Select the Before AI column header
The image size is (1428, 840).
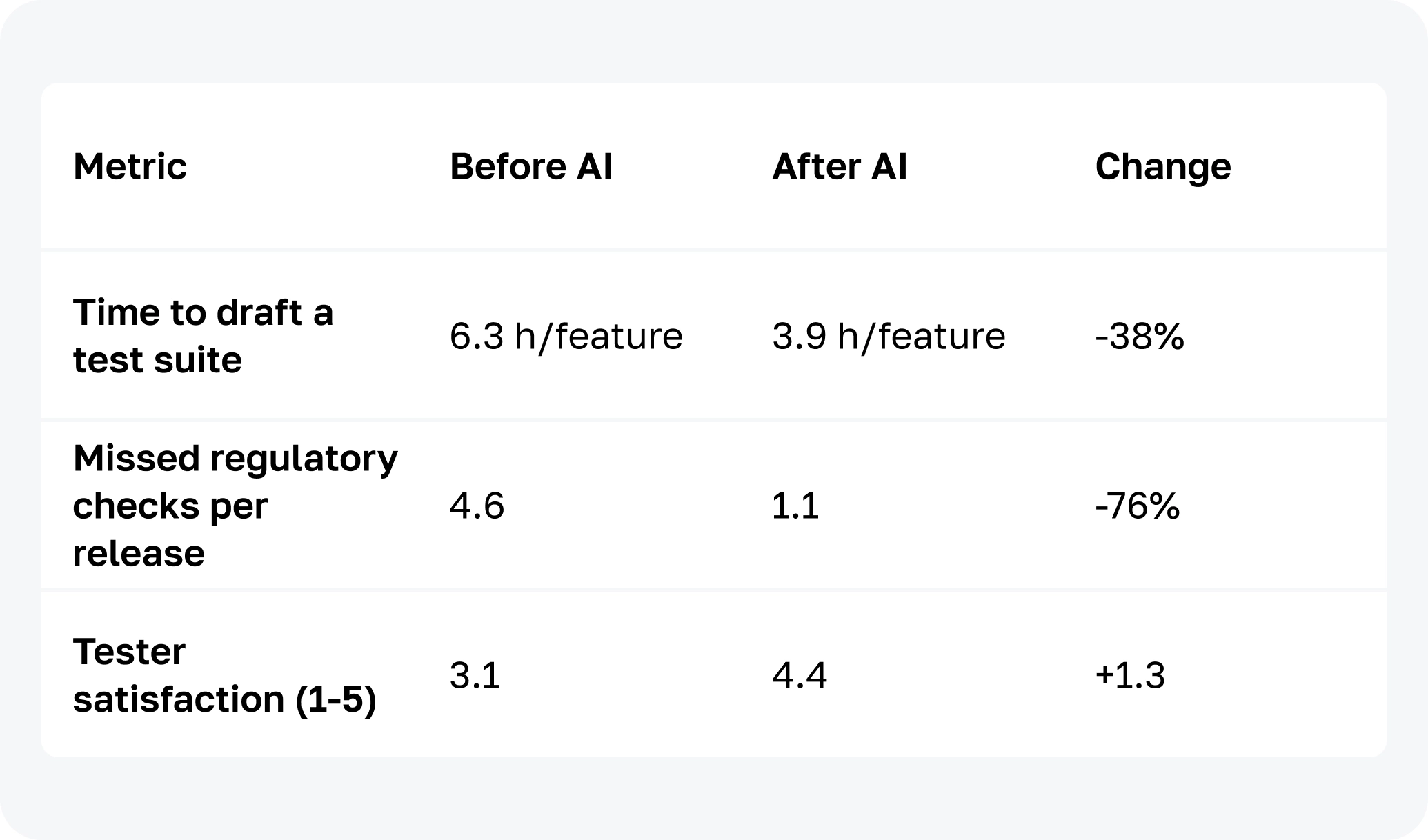[530, 167]
